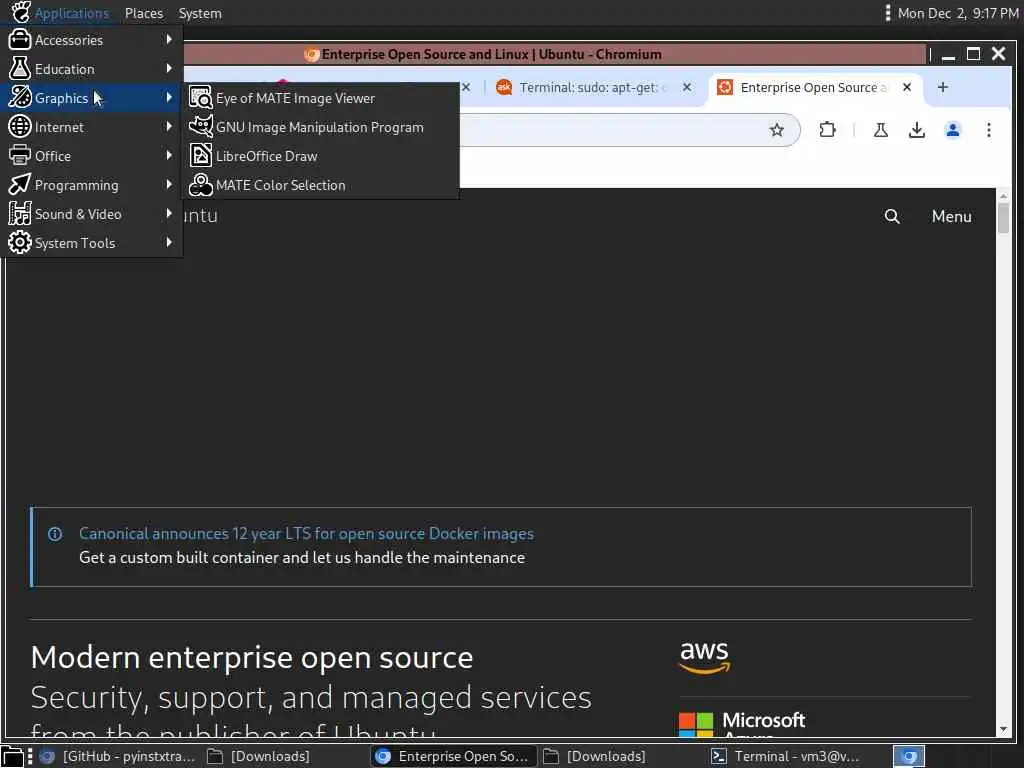Click the Office printer icon

[x=20, y=155]
